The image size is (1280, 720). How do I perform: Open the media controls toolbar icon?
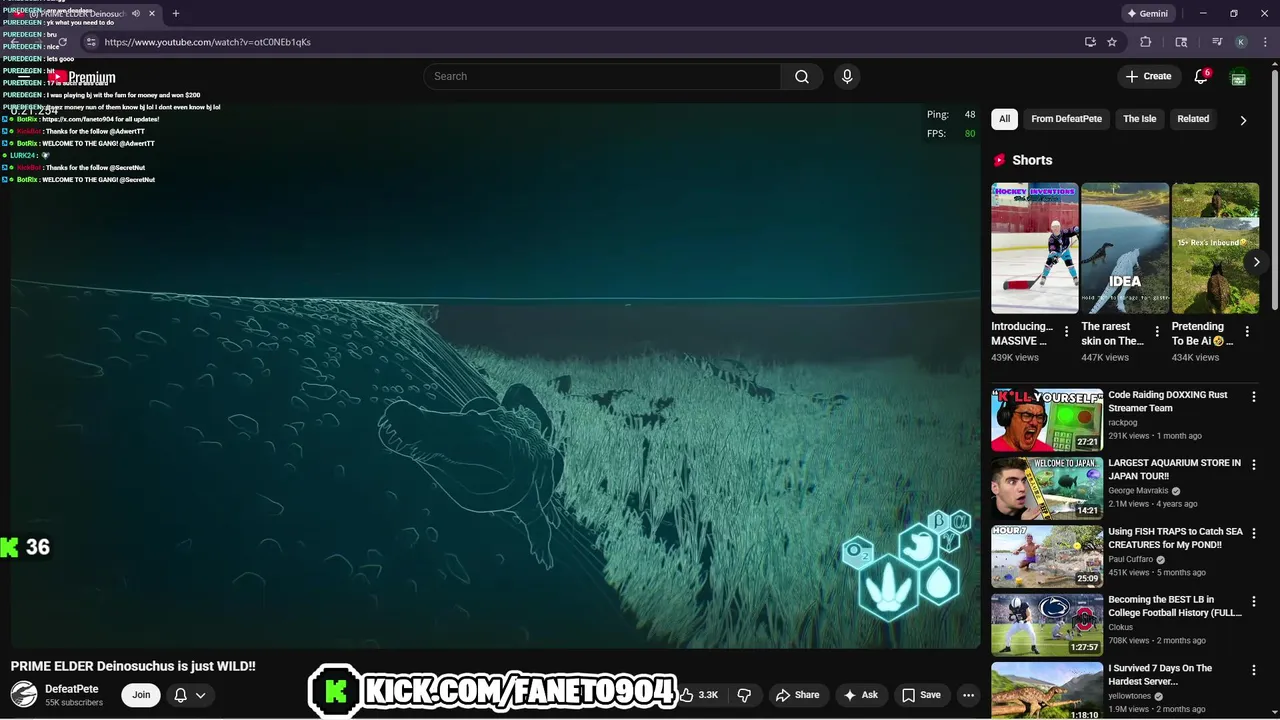point(1217,42)
